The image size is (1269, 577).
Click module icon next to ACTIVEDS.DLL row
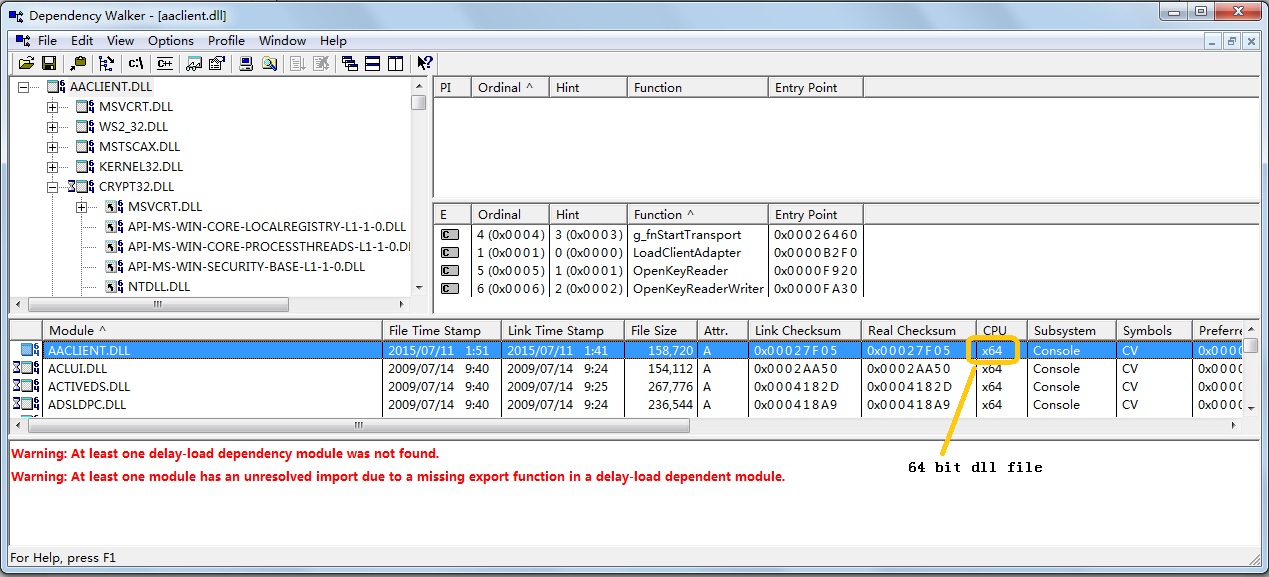coord(27,387)
